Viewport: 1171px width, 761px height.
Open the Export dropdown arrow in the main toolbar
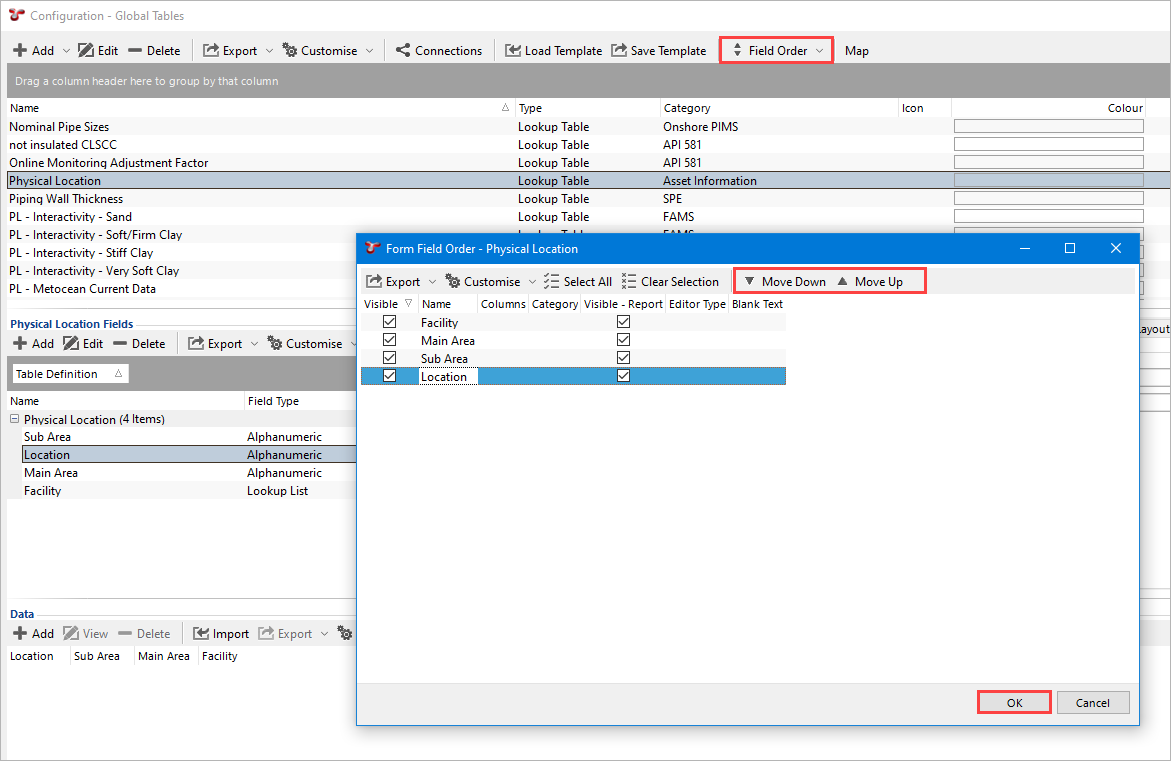point(270,51)
